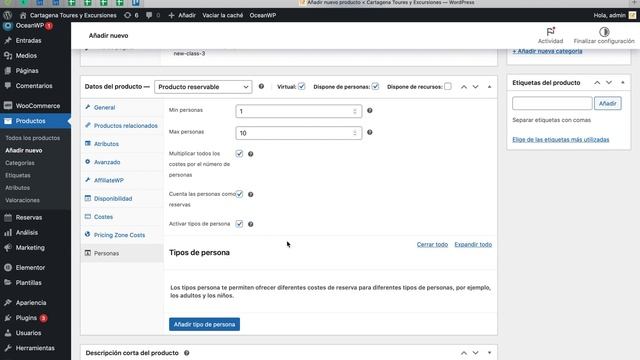
Task: Click Añadir tipo de persona button
Action: (204, 324)
